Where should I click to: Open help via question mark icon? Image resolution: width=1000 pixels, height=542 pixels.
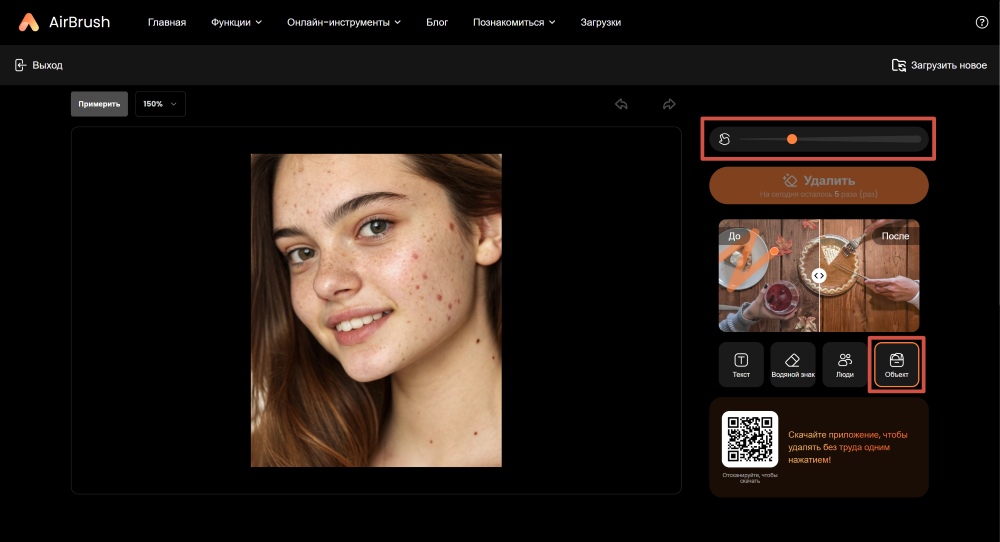click(981, 22)
